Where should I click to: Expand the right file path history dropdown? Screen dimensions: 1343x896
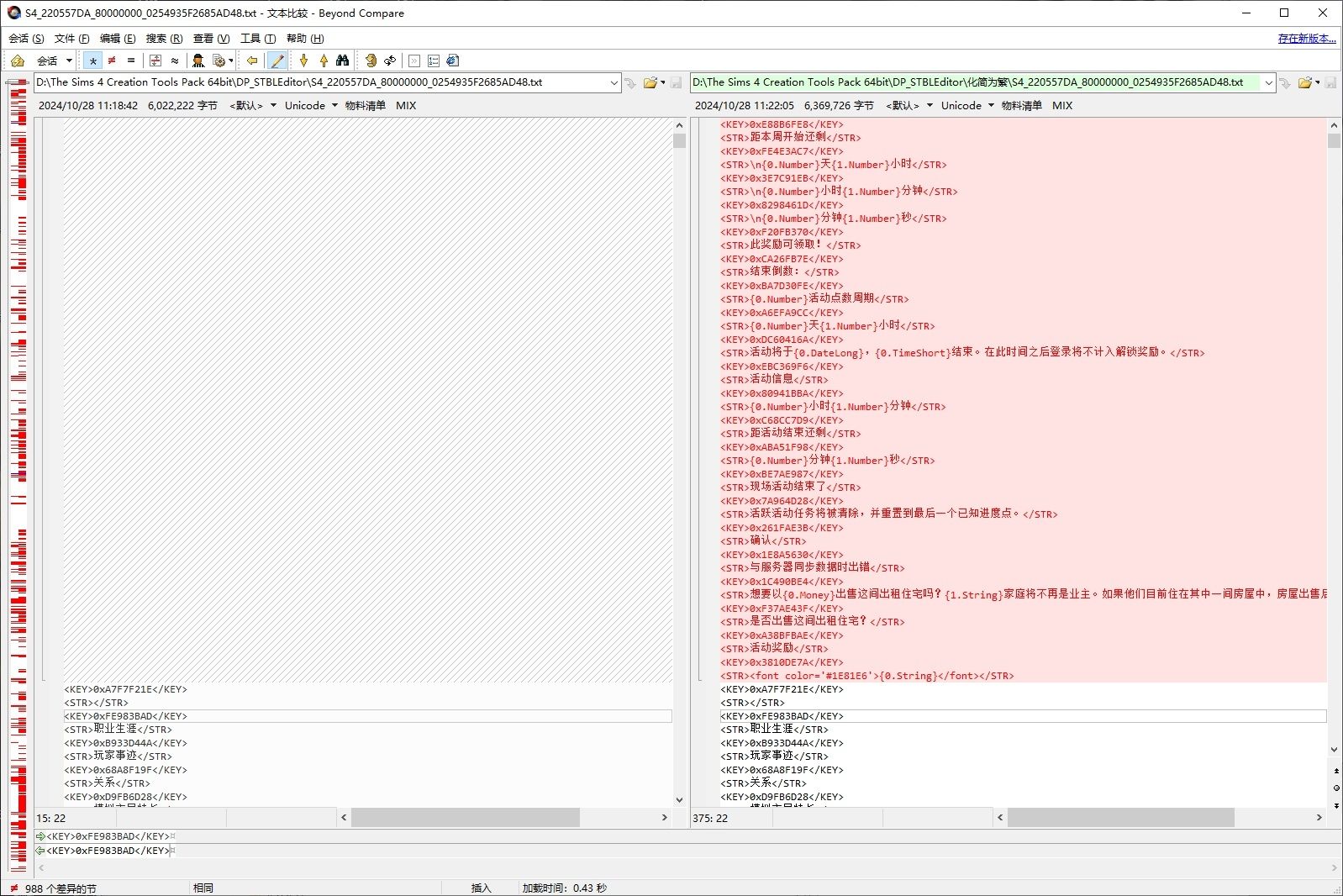(x=1269, y=82)
